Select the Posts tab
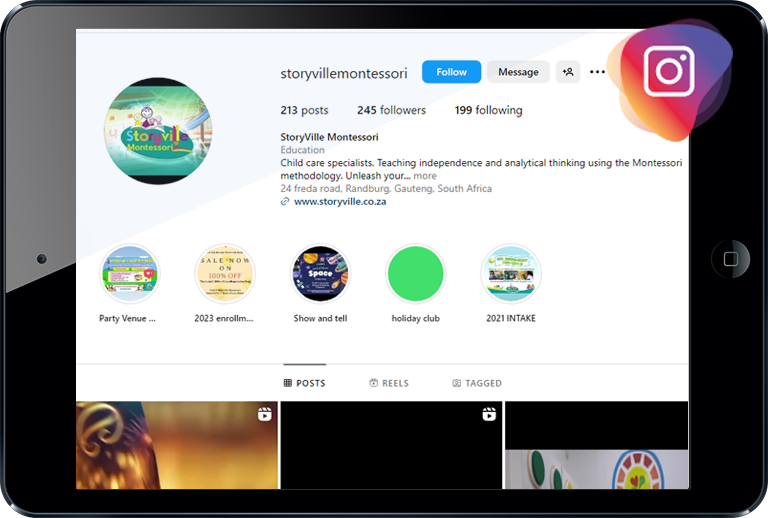Viewport: 768px width, 518px height. pos(304,383)
